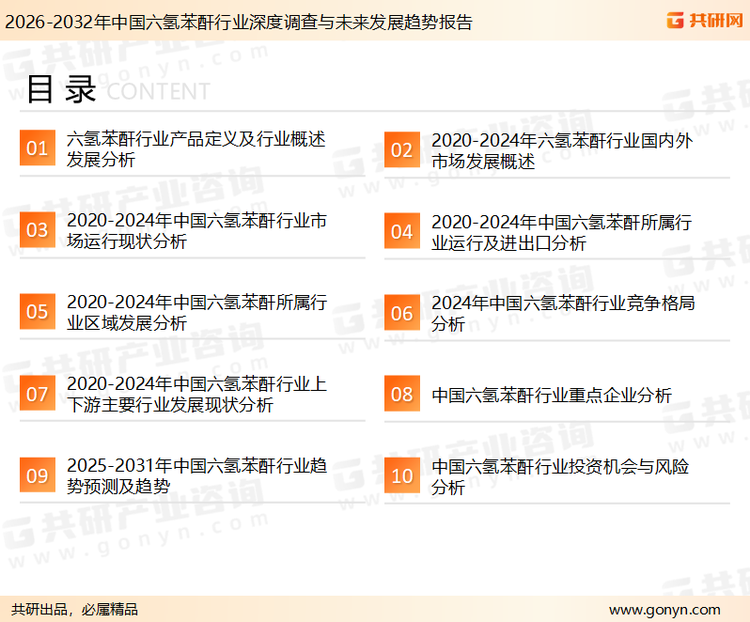750x622 pixels.
Task: Click the 共研网 logo in the header
Action: point(705,20)
